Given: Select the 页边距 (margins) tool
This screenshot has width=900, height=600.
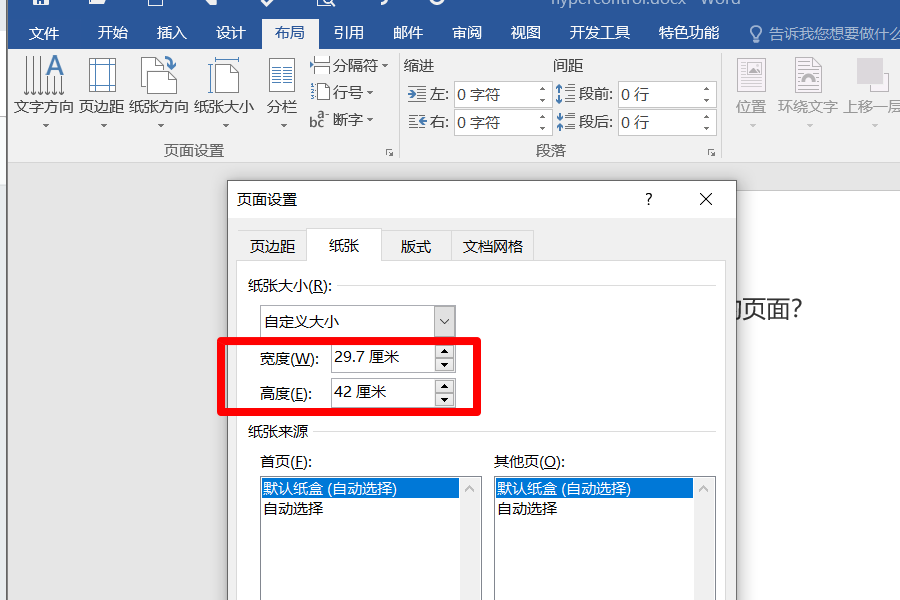Looking at the screenshot, I should coord(100,90).
